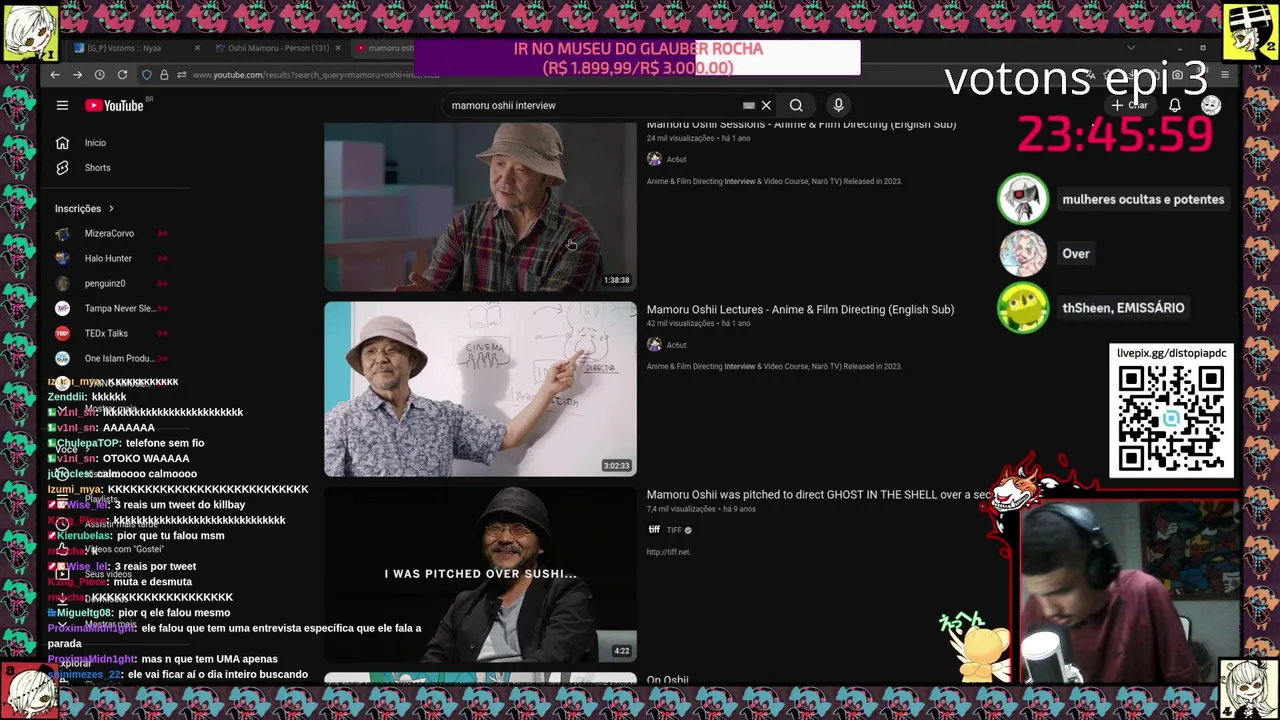The width and height of the screenshot is (1280, 720).
Task: Open the list-all-tabs dropdown chevron
Action: [1131, 48]
